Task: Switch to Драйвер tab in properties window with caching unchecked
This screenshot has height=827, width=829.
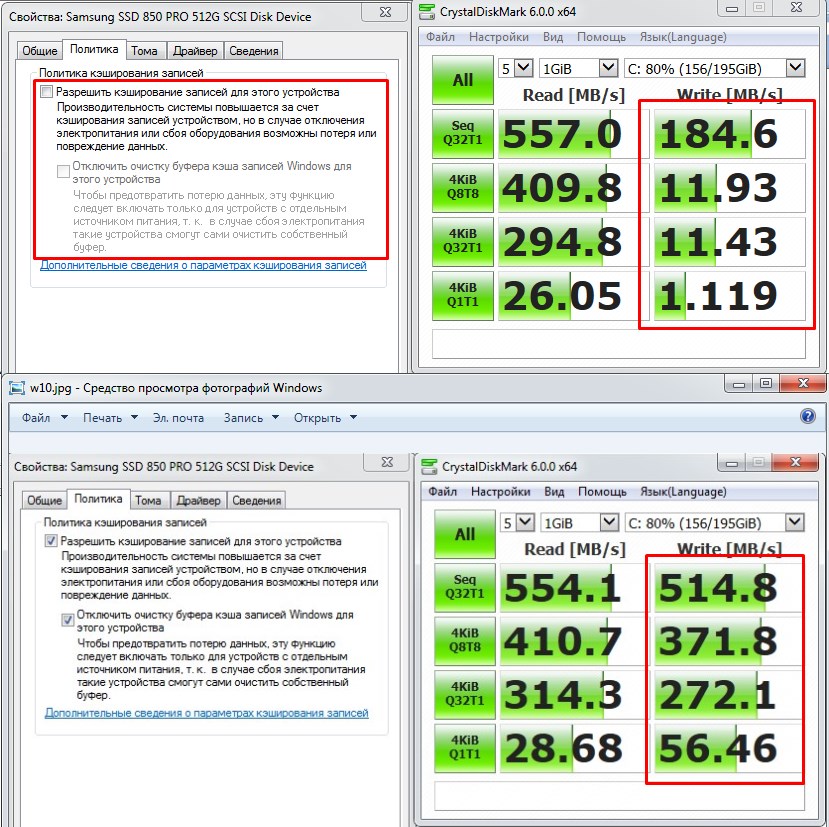Action: [x=195, y=51]
